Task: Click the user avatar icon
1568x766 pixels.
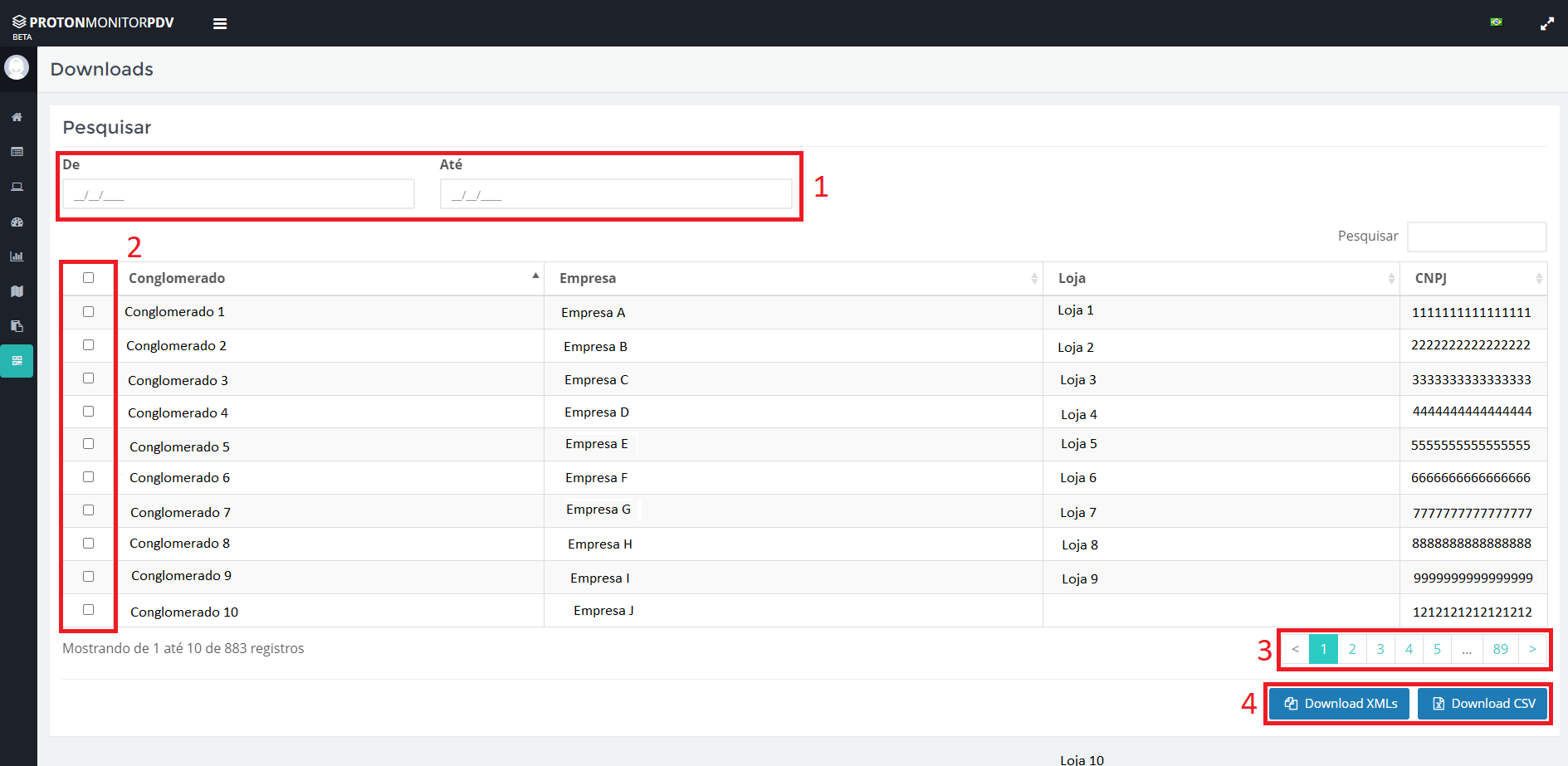Action: click(17, 67)
